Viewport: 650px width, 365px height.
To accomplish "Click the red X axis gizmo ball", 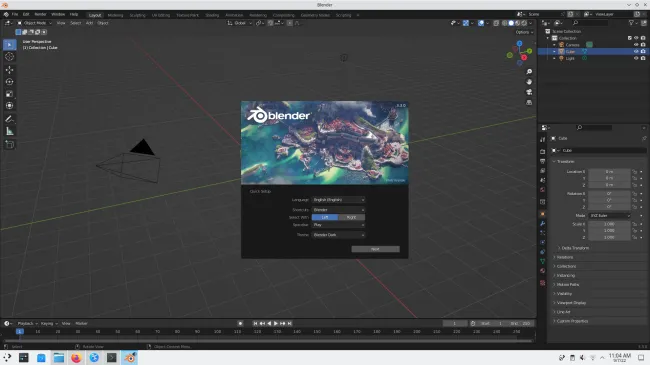I will pyautogui.click(x=524, y=58).
